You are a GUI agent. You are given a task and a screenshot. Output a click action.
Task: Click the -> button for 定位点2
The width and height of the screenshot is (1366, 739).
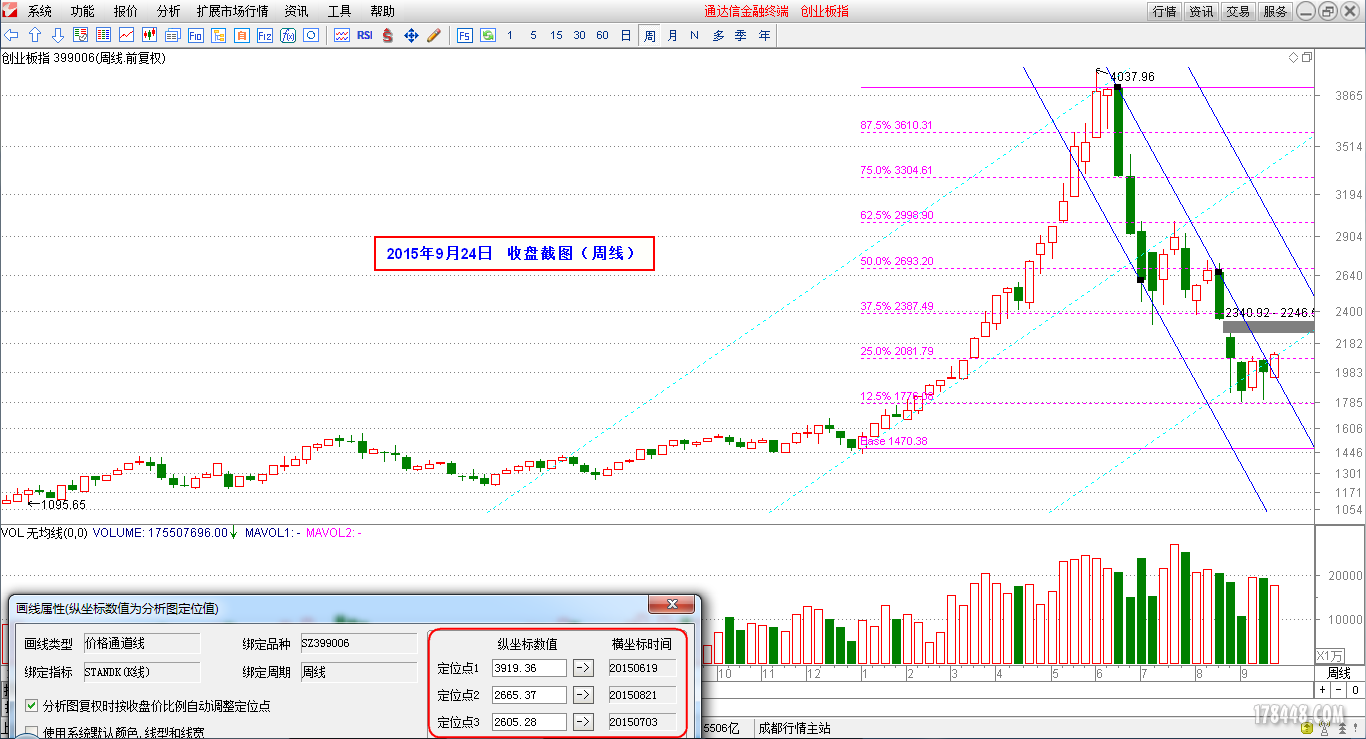point(584,695)
